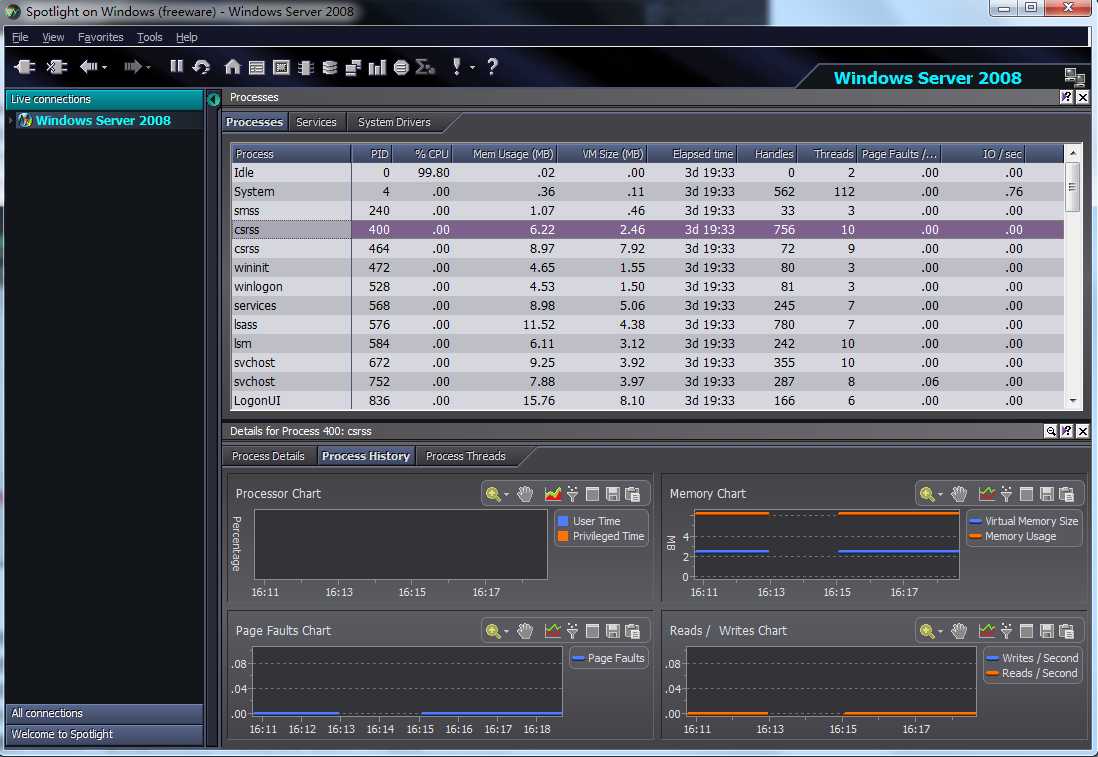Click the copy clipboard icon in Memory Chart

[1066, 494]
